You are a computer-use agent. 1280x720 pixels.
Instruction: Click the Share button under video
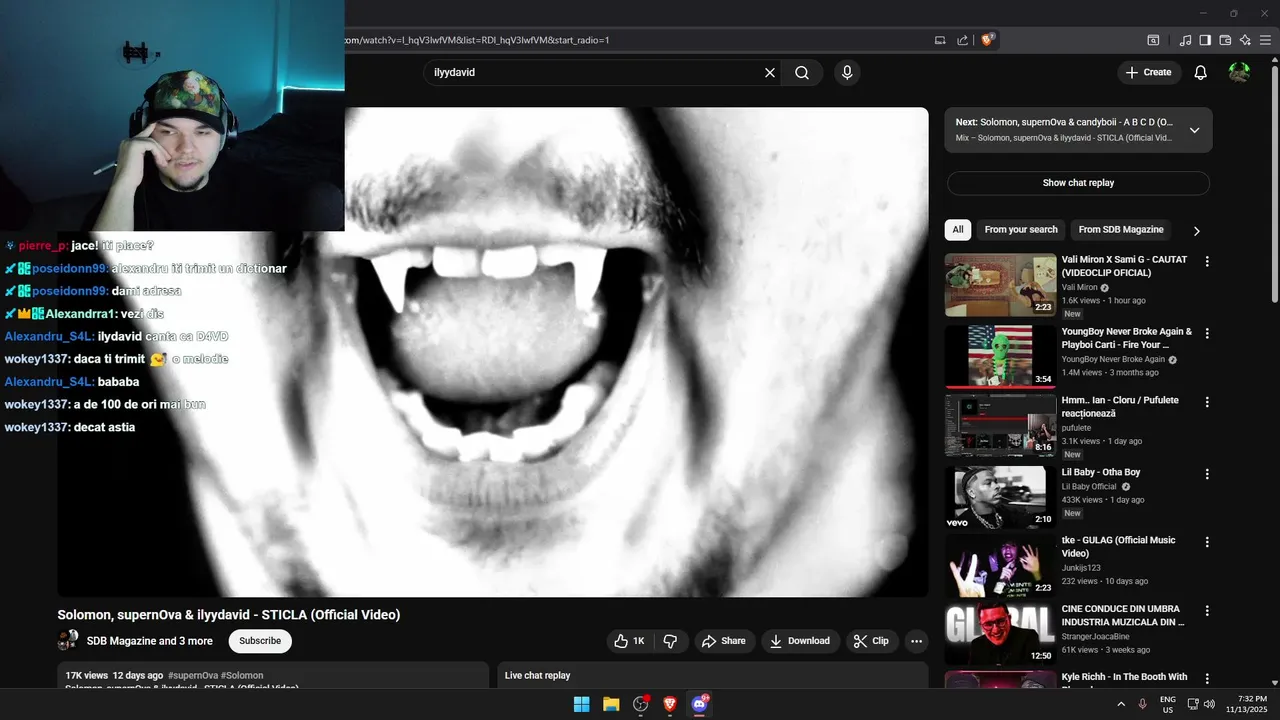pyautogui.click(x=723, y=641)
